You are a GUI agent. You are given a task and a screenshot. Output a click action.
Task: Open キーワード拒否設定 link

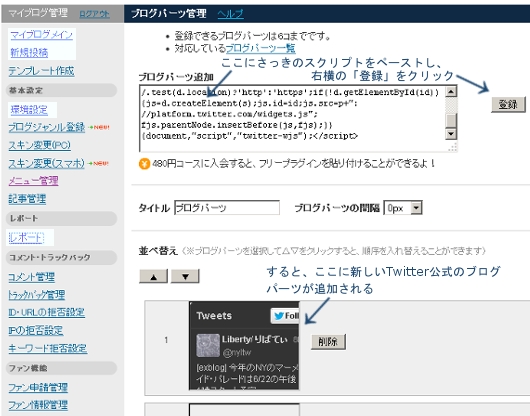(x=47, y=348)
